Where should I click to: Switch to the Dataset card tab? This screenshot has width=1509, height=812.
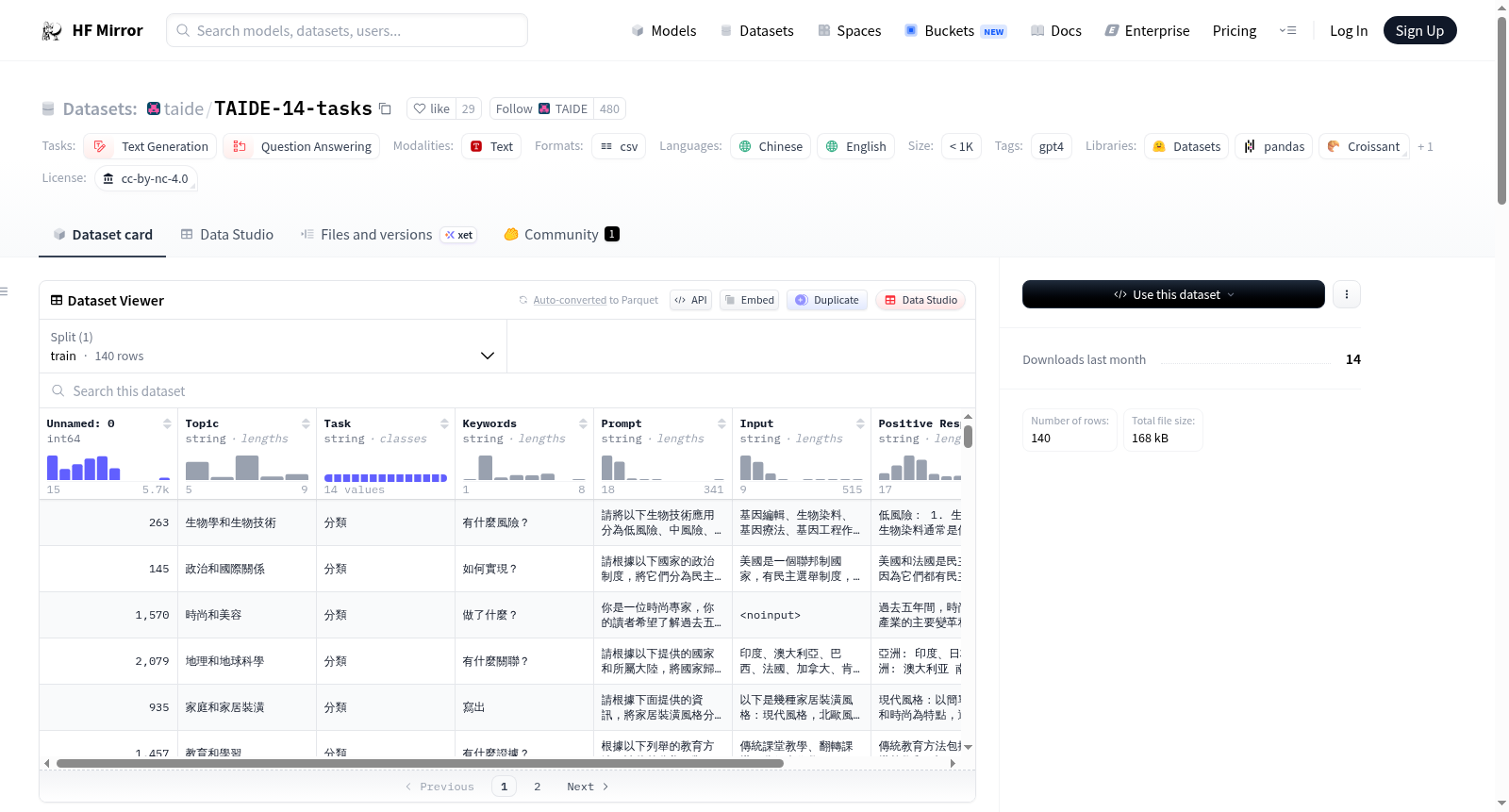102,235
